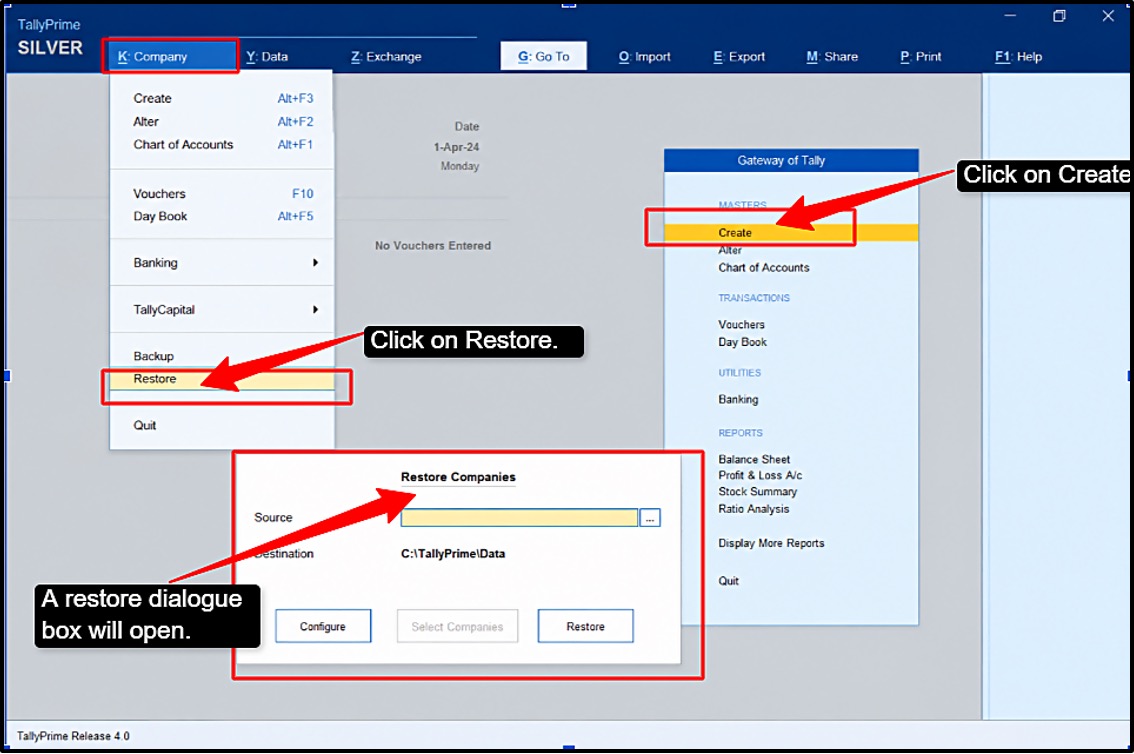
Task: Open Ratio Analysis report
Action: point(754,509)
